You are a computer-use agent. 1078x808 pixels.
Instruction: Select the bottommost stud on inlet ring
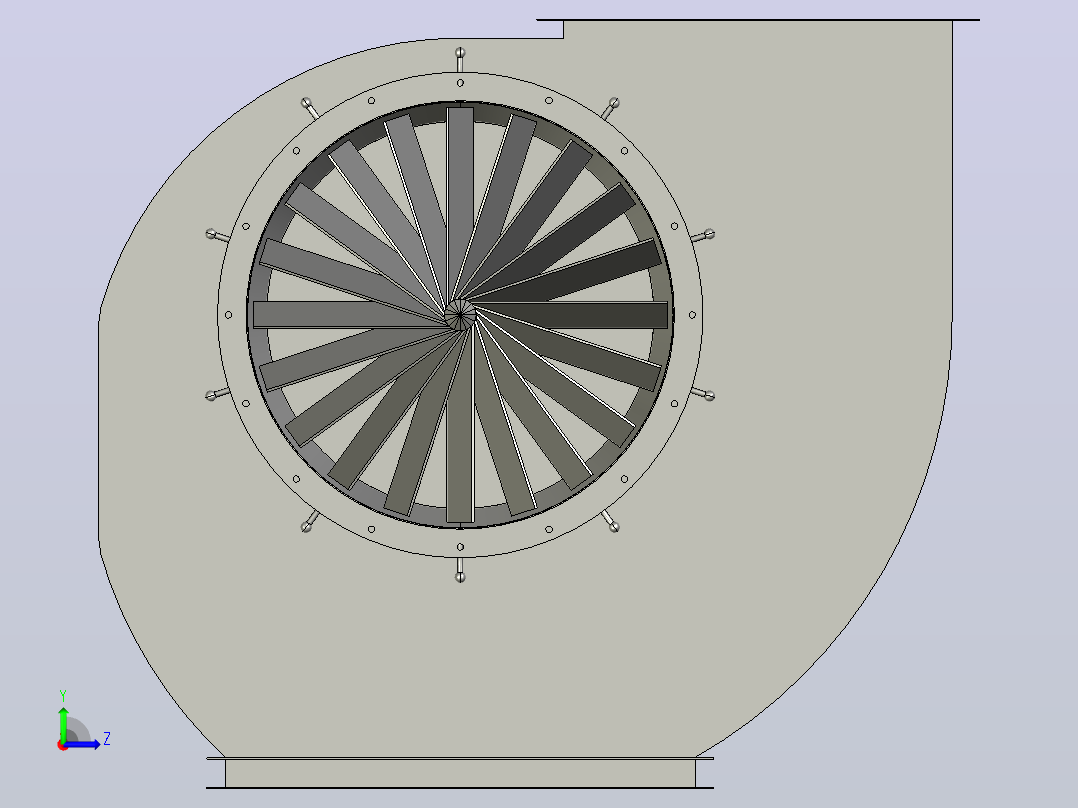[x=460, y=570]
